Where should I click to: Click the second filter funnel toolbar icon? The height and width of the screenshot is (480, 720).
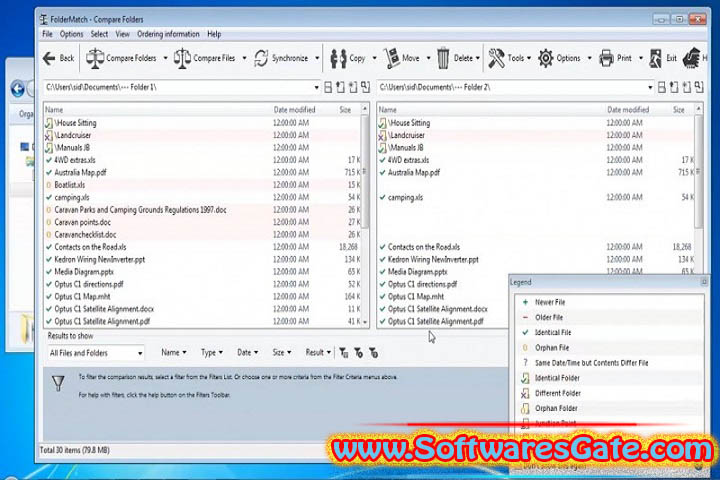point(359,353)
